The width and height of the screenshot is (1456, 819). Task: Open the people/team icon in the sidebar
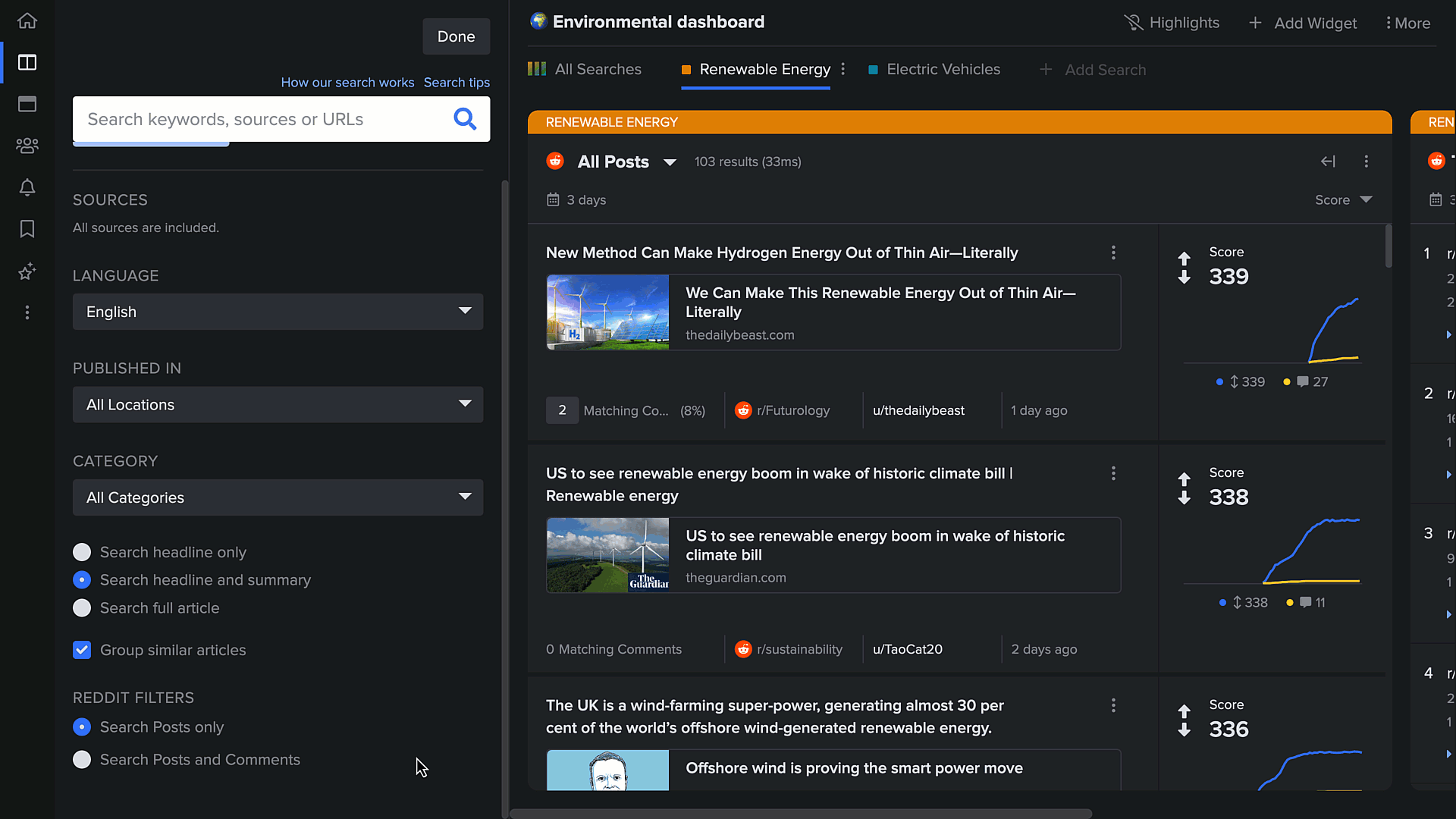coord(27,146)
